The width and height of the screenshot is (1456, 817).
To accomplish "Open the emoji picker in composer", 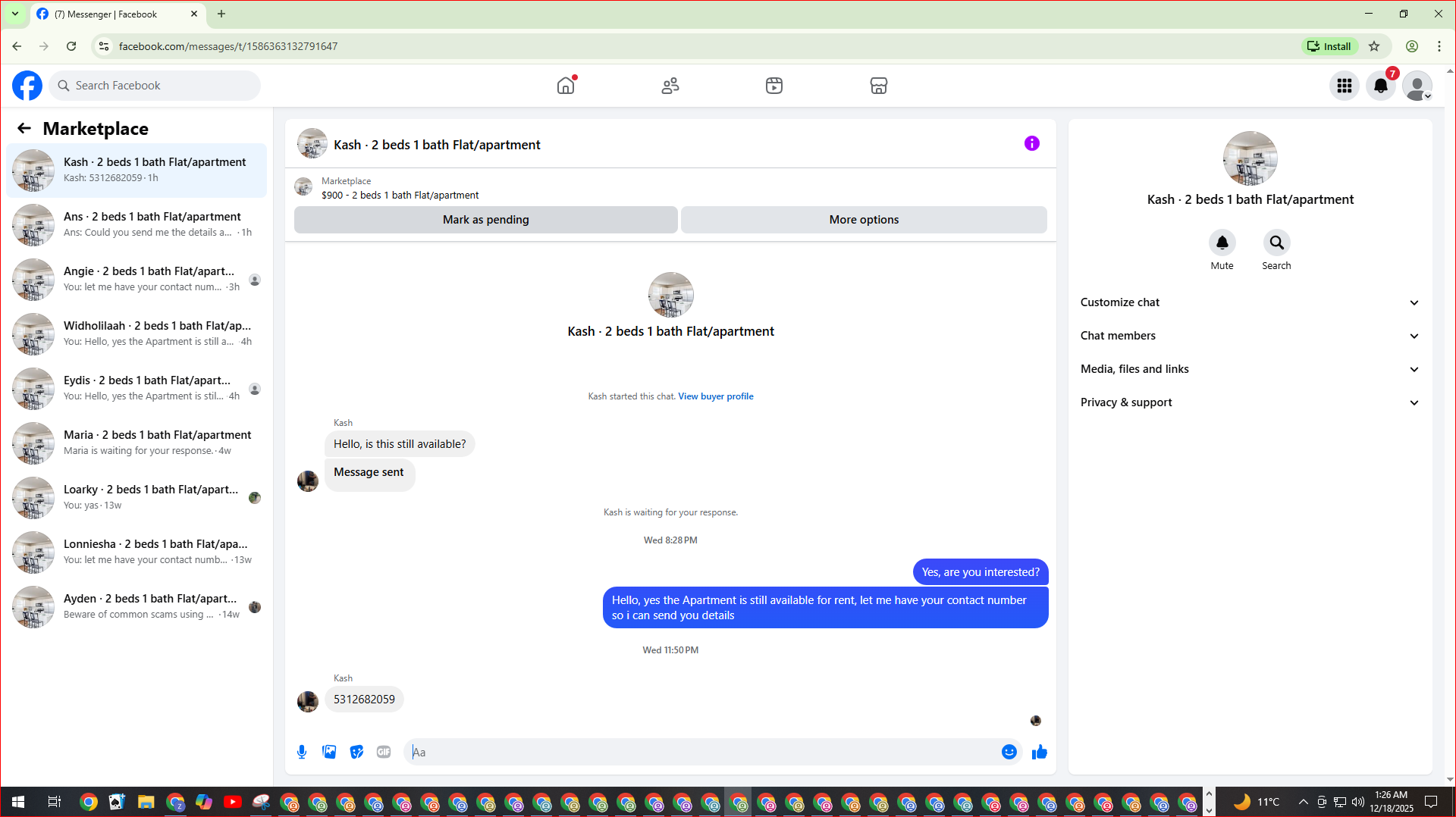I will [1009, 752].
